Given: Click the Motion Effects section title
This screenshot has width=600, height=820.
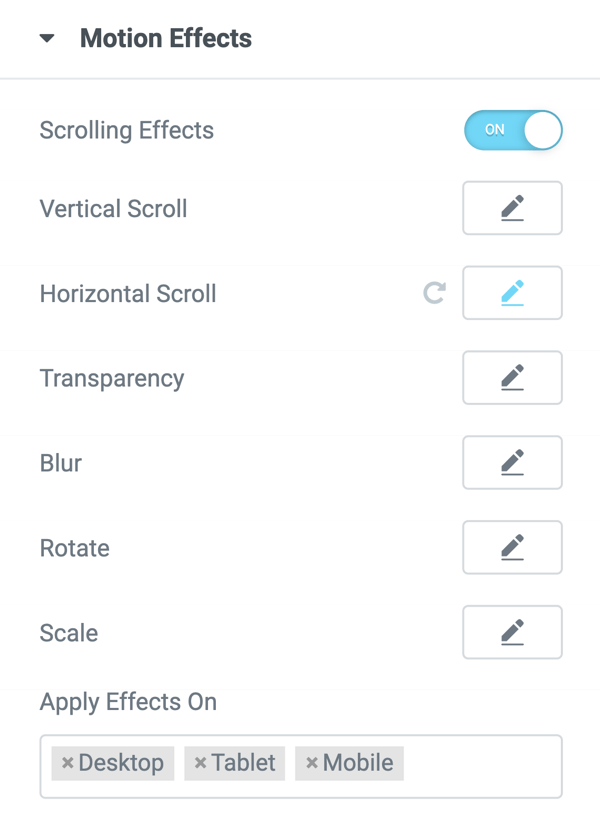Looking at the screenshot, I should [166, 39].
